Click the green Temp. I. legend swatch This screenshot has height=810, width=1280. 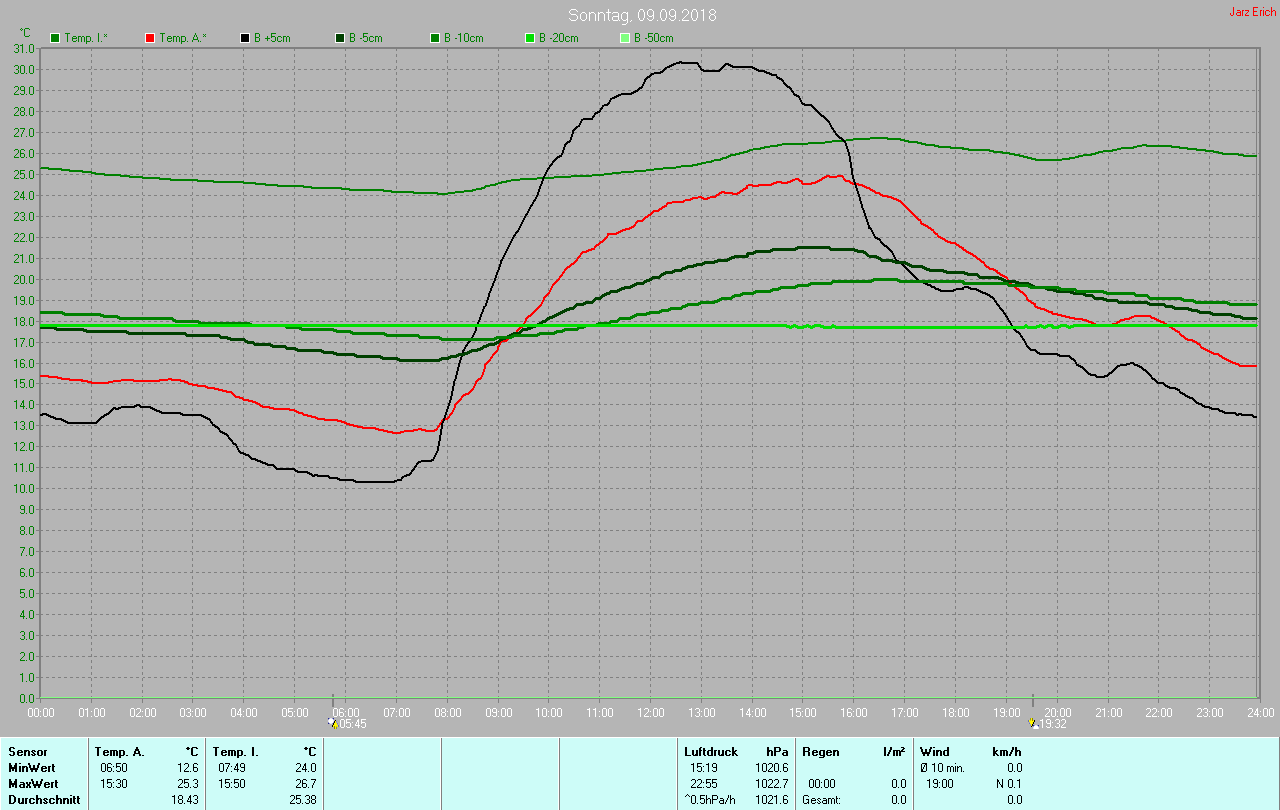55,38
